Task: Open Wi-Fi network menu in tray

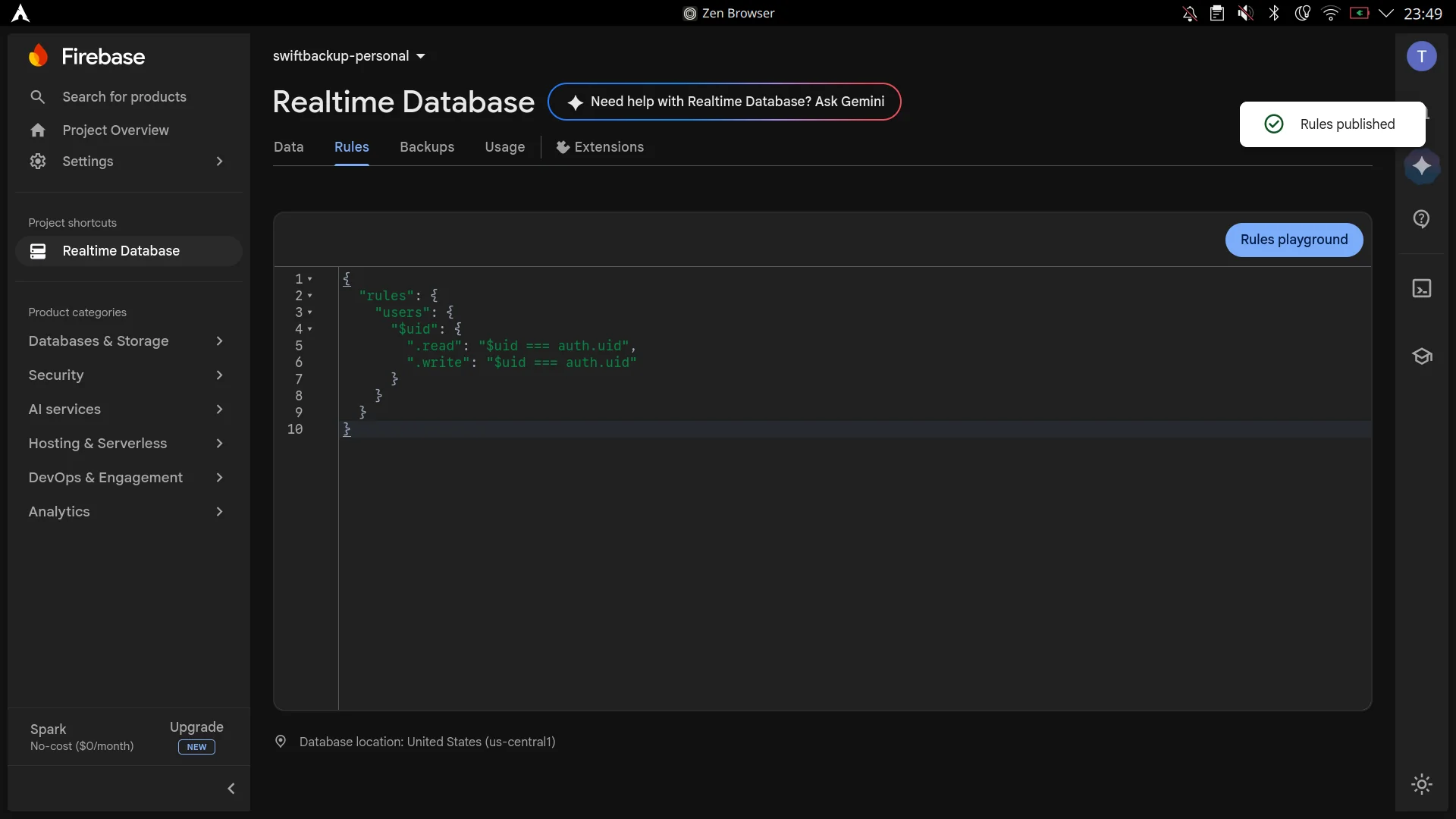Action: 1331,14
